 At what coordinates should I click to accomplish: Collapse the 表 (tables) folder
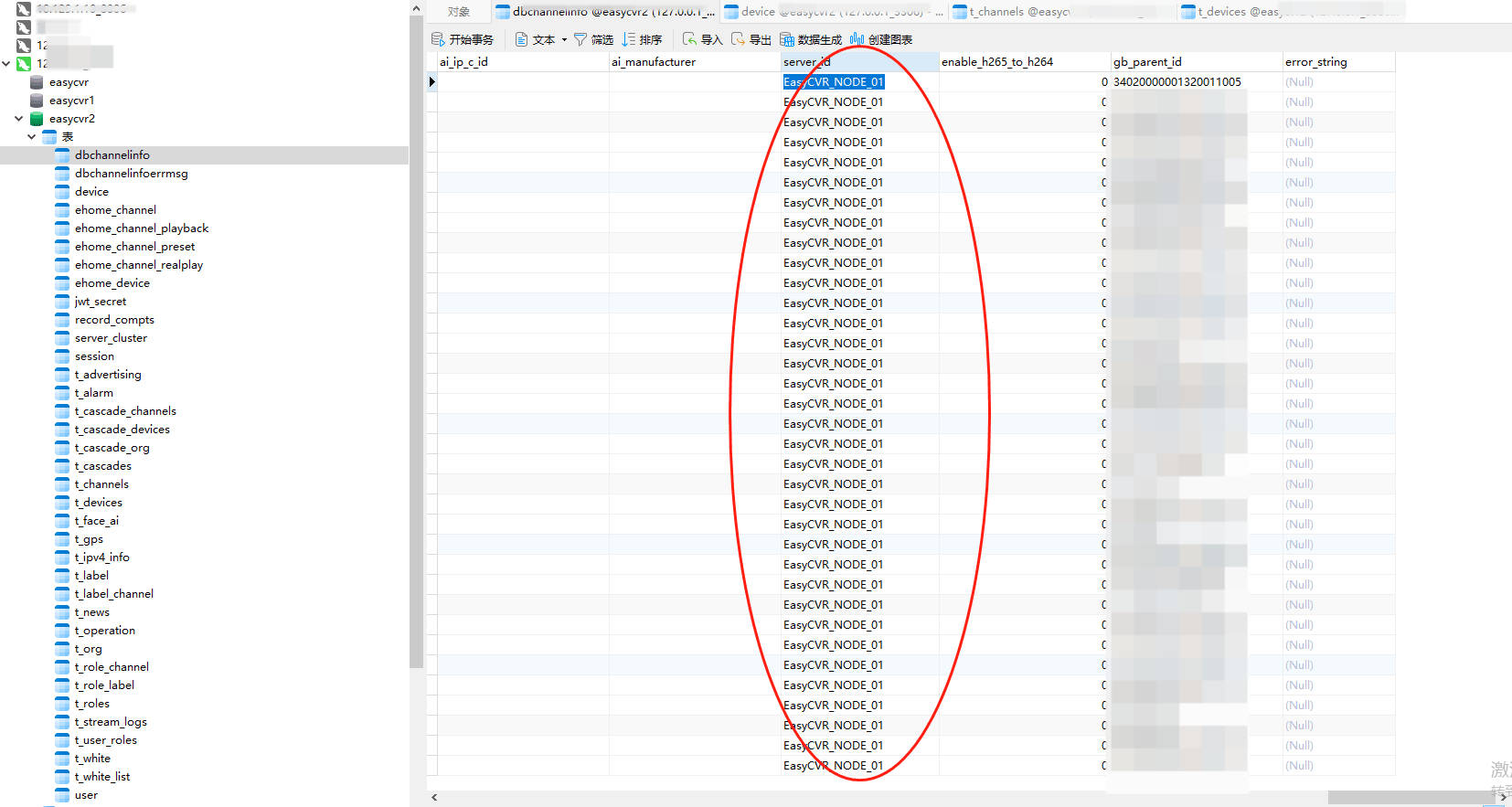click(31, 137)
